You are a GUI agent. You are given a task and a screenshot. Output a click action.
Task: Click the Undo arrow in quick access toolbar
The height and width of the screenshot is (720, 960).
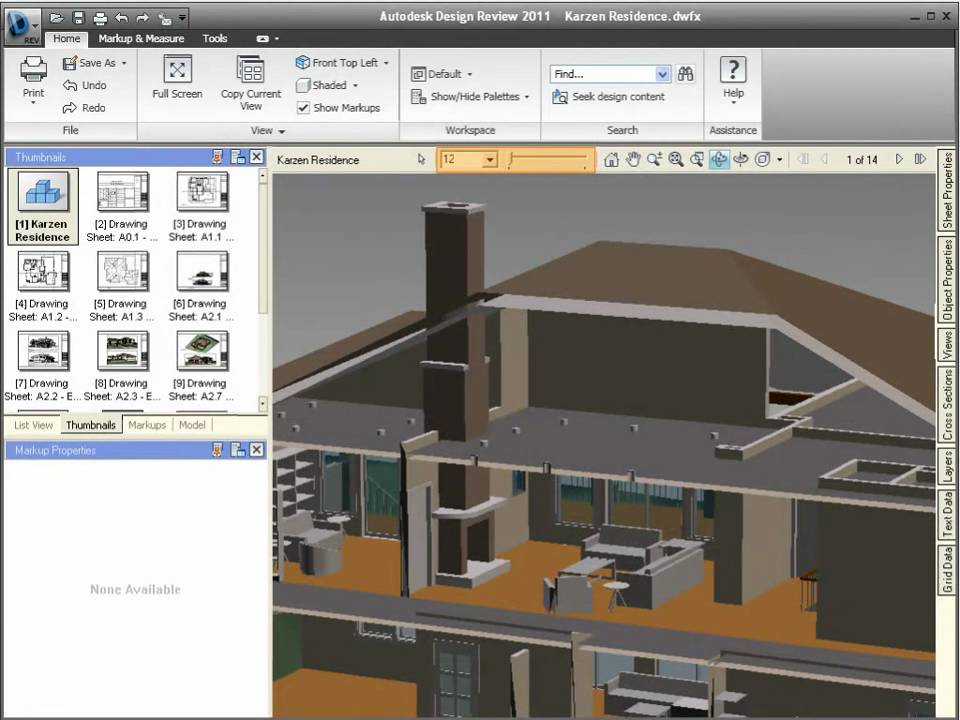121,18
